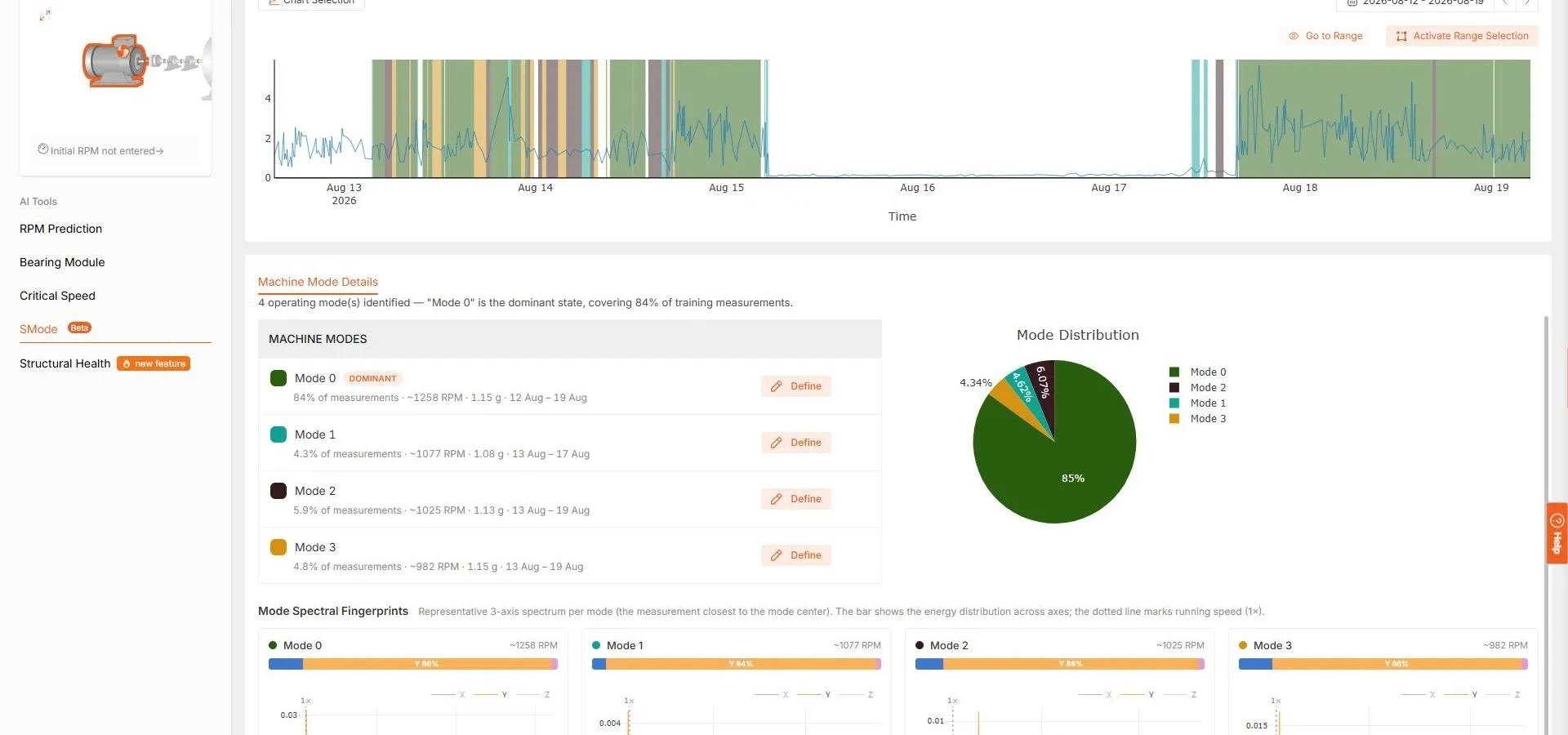
Task: Switch to Machine Mode Details tab
Action: pos(318,282)
